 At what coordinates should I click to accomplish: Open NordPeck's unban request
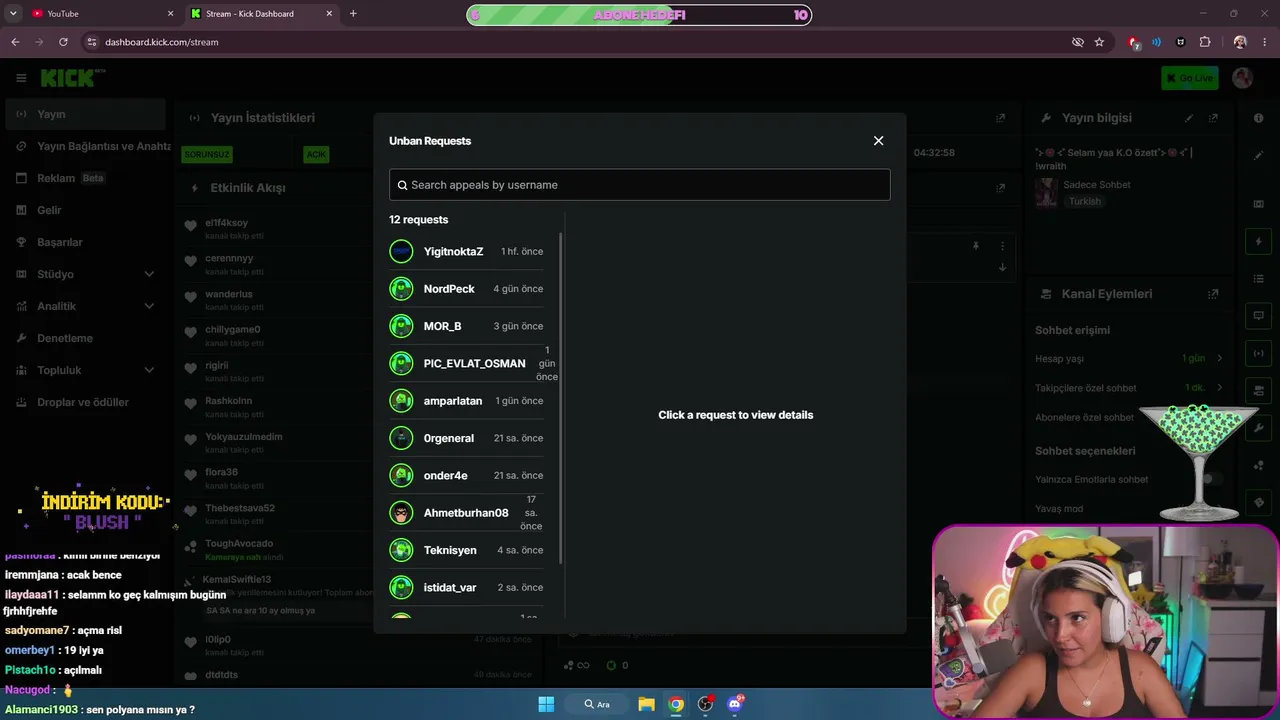click(x=467, y=289)
